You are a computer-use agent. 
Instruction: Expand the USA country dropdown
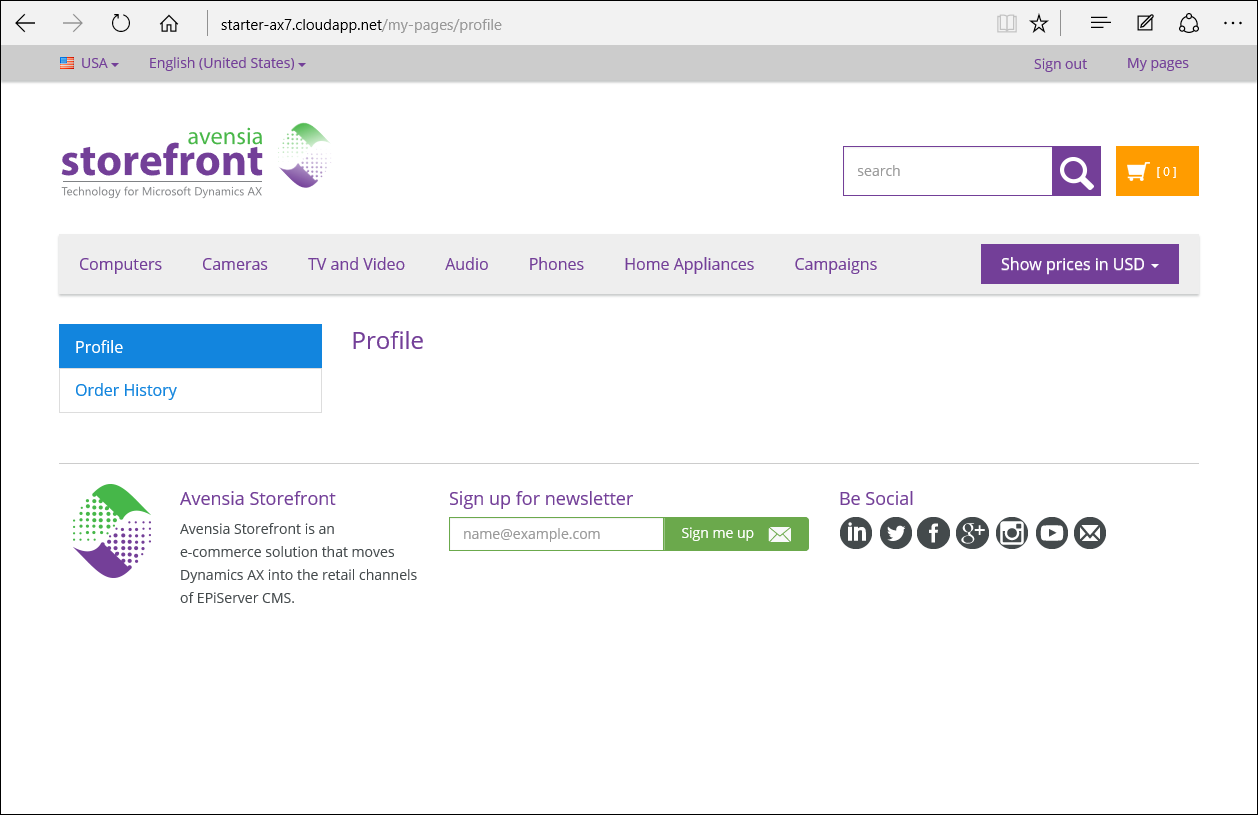coord(89,63)
